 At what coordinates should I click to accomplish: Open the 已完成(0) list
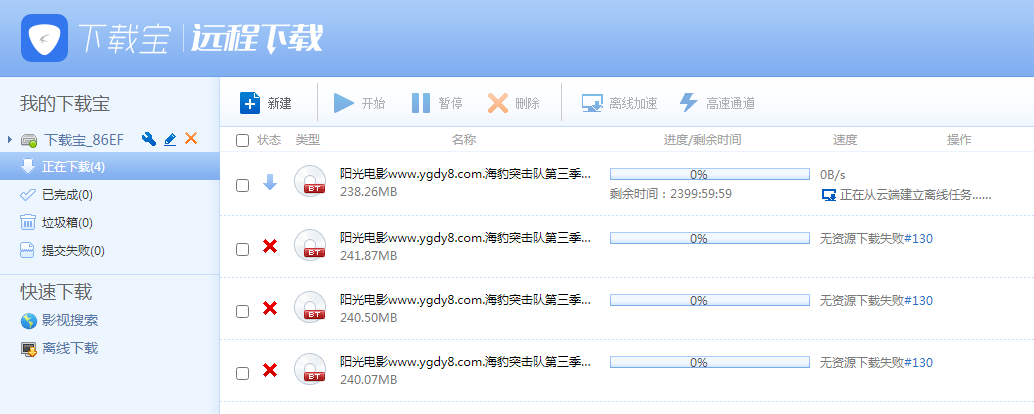(69, 194)
